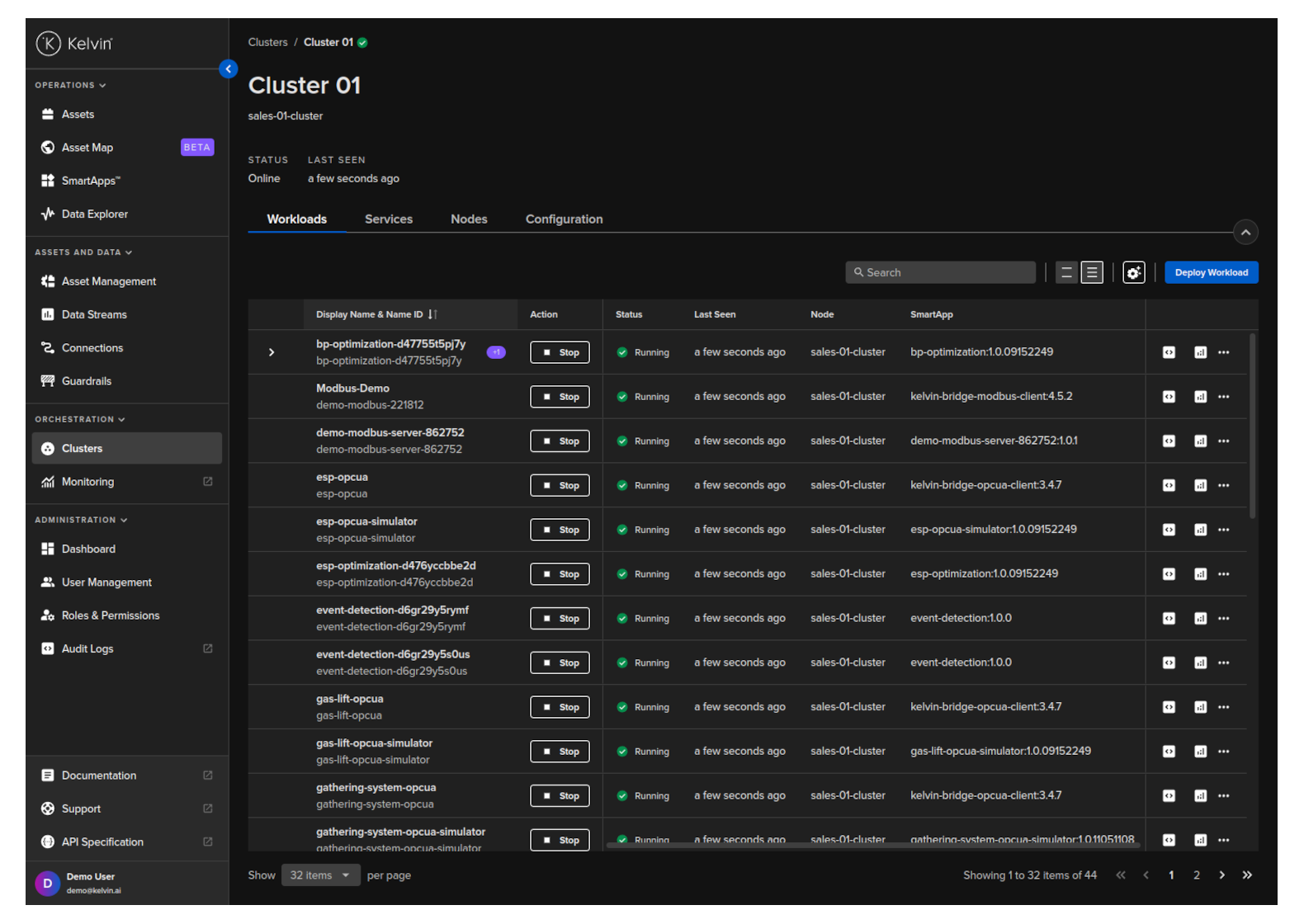
Task: Click the horizontal scrollbar under the table
Action: [872, 845]
